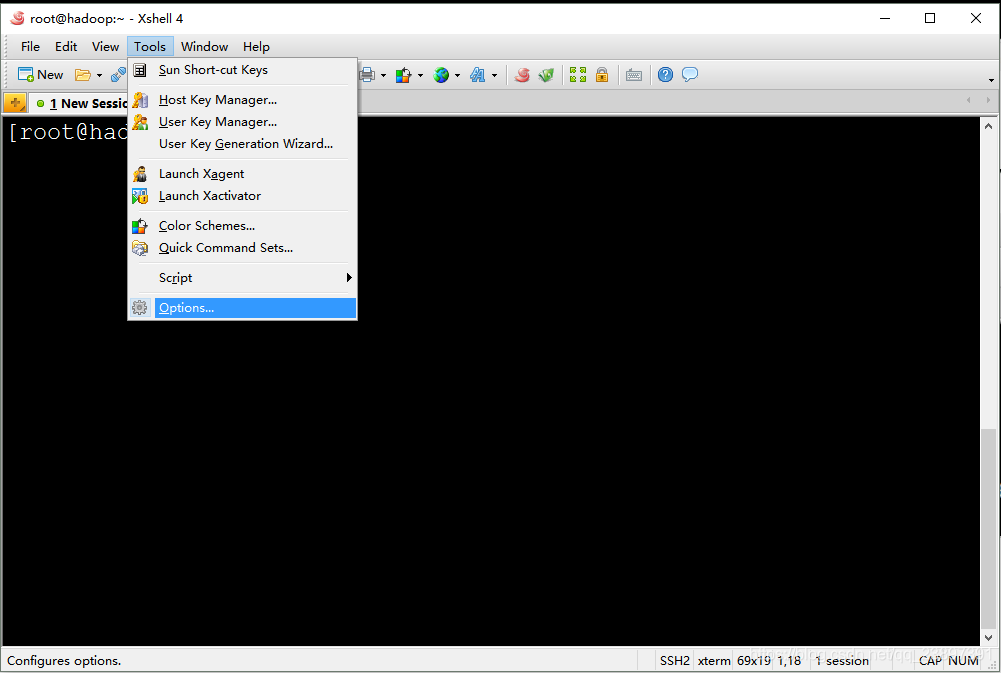Click the Open folder toolbar icon
Screen dimensions: 1001x673
[82, 75]
